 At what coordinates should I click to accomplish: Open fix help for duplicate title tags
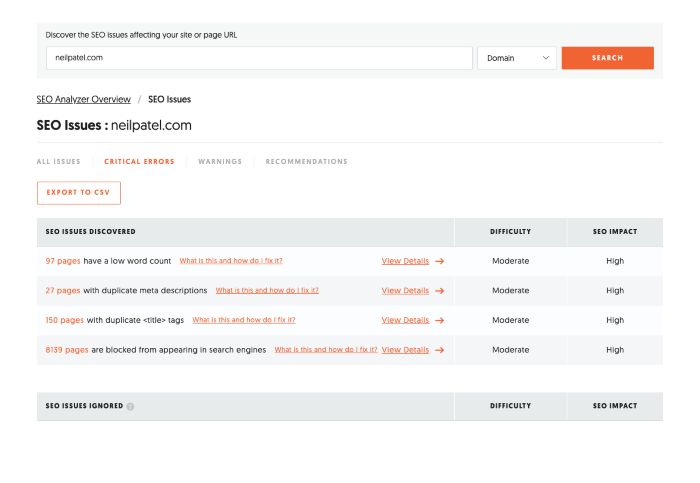pyautogui.click(x=244, y=320)
